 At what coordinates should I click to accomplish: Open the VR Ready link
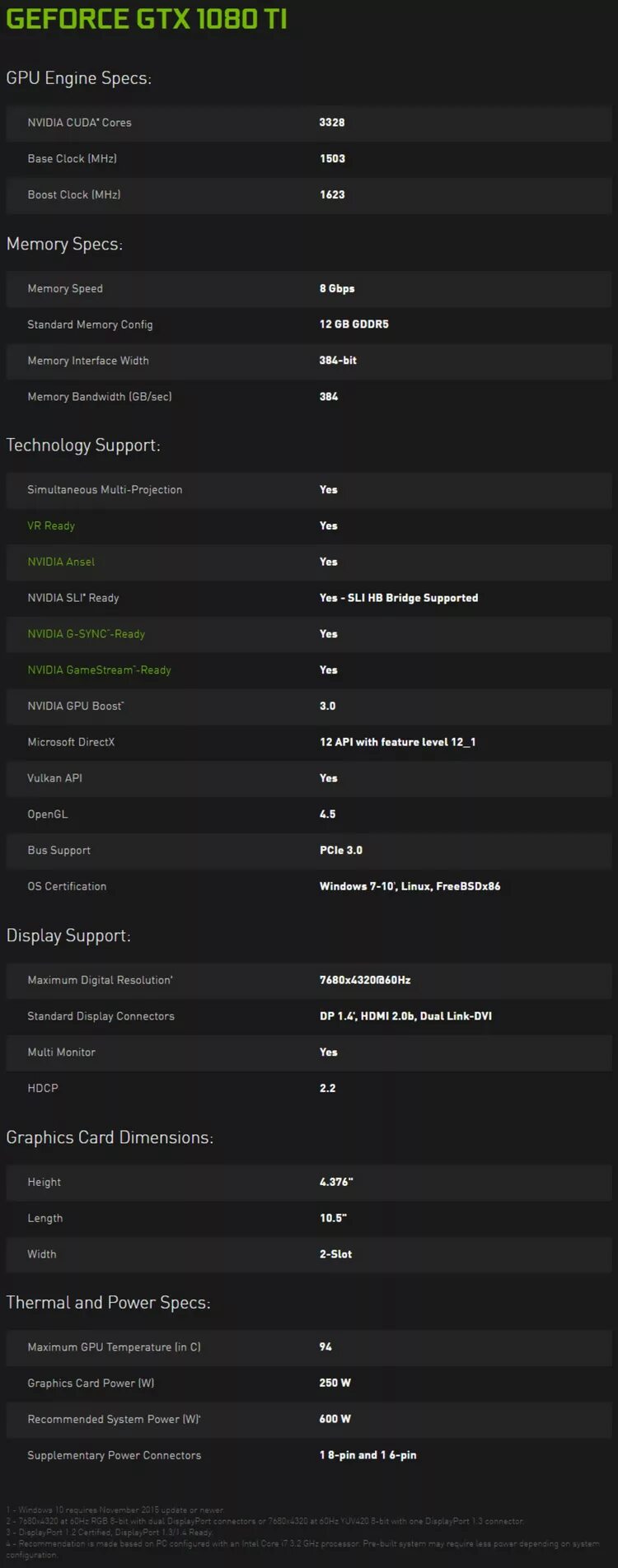pyautogui.click(x=51, y=525)
